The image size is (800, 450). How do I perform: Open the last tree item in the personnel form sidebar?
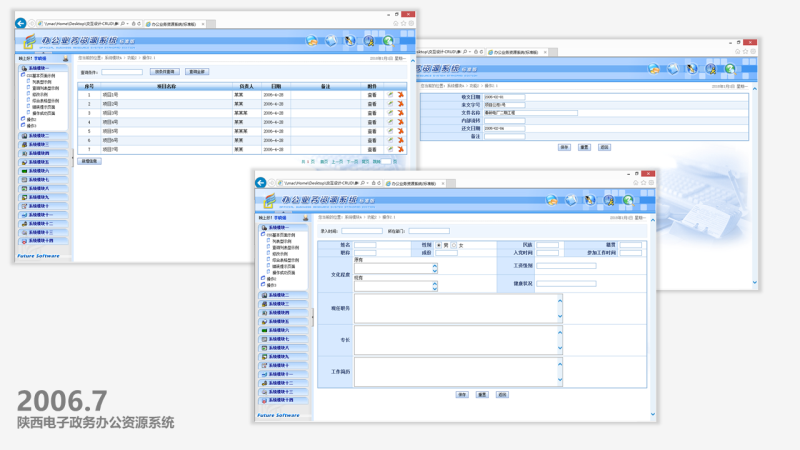(270, 285)
